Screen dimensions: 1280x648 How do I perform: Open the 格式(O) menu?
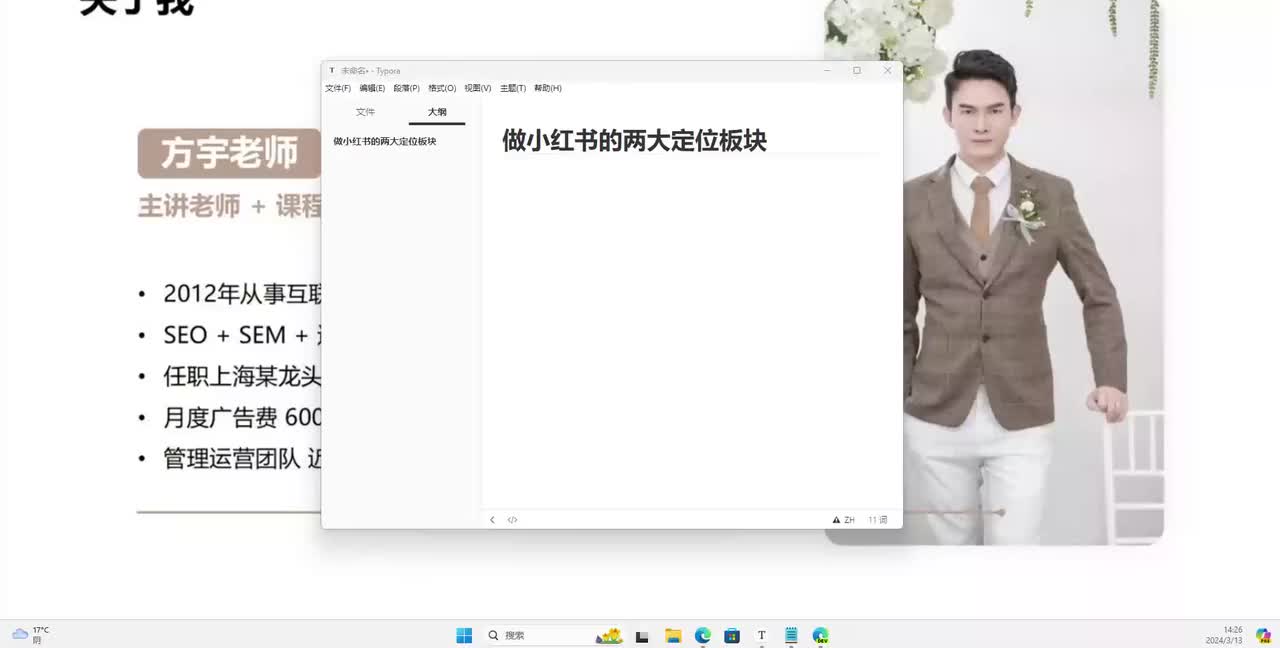(442, 88)
